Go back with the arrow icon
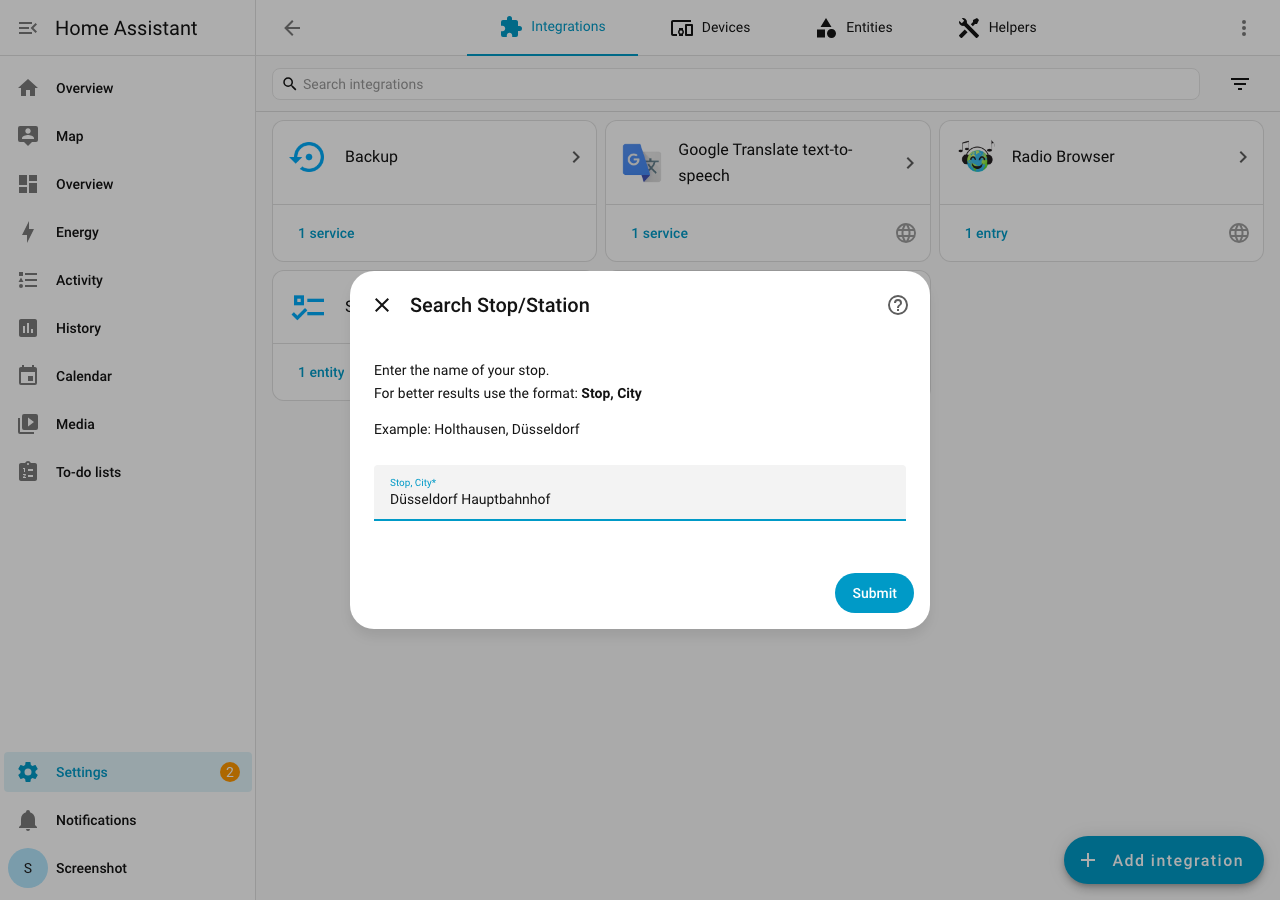The image size is (1280, 900). 292,28
